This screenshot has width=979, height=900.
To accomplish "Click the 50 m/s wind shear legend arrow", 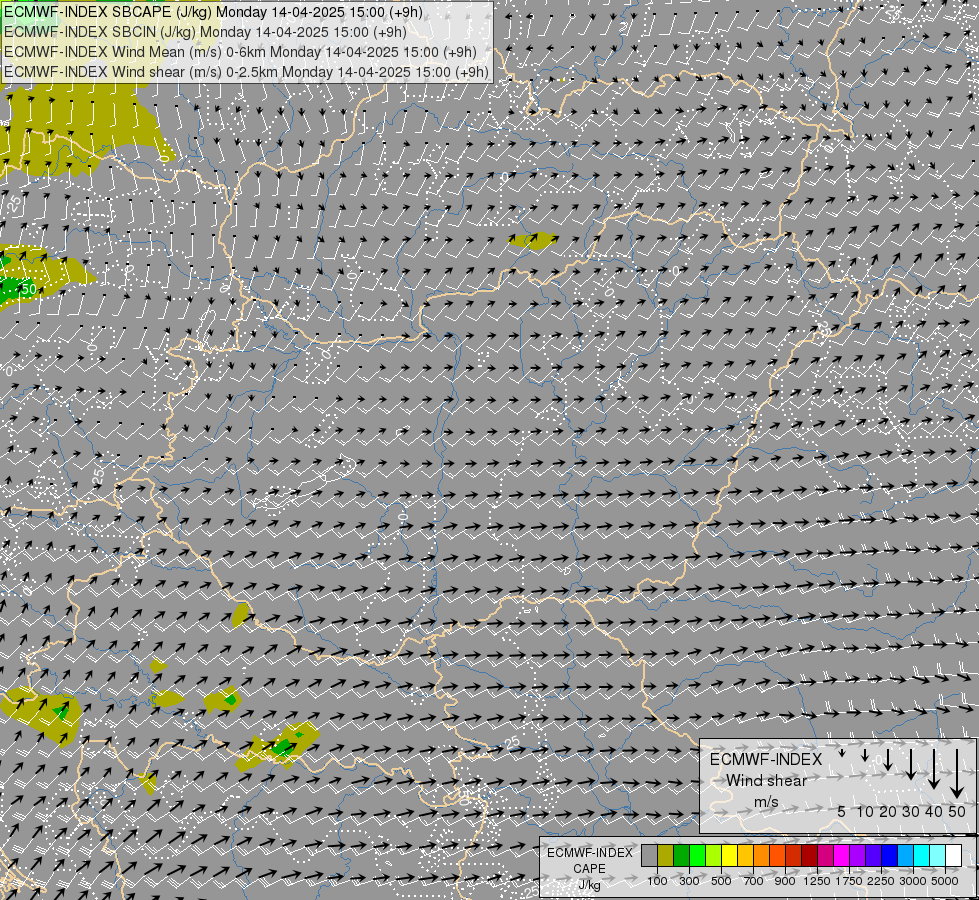I will click(x=957, y=773).
